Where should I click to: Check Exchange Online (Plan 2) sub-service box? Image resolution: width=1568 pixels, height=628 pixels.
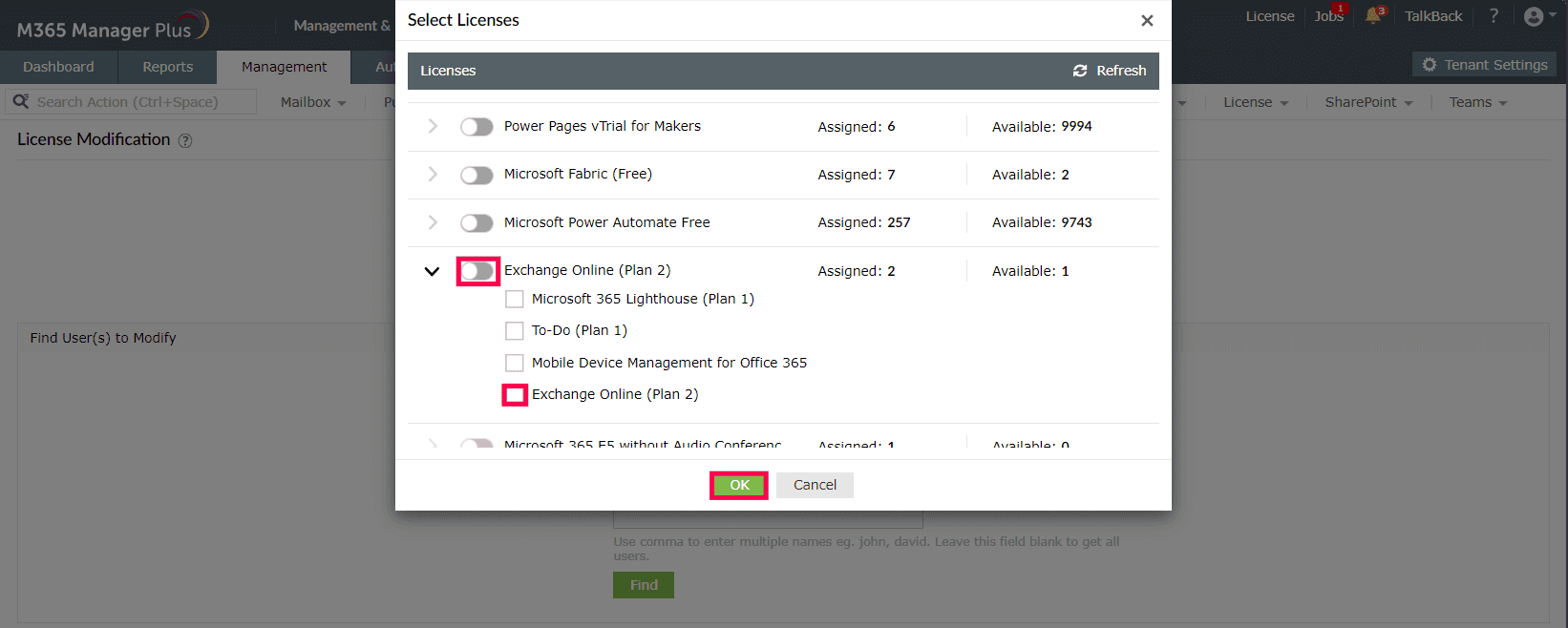pos(515,394)
